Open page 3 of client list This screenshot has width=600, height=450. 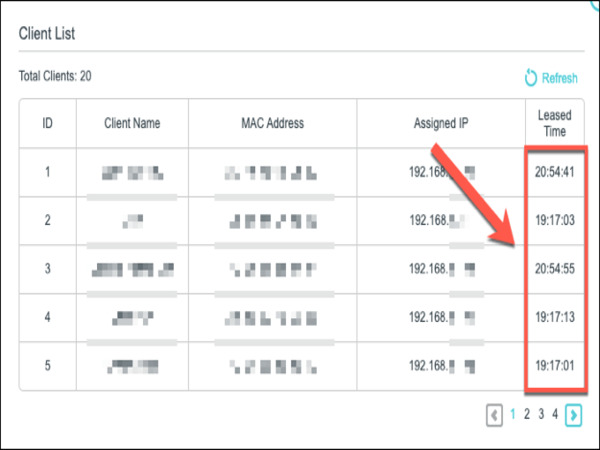541,414
